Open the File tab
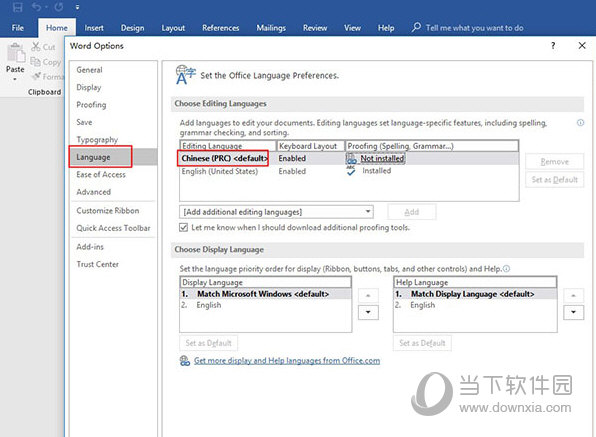 pyautogui.click(x=17, y=28)
